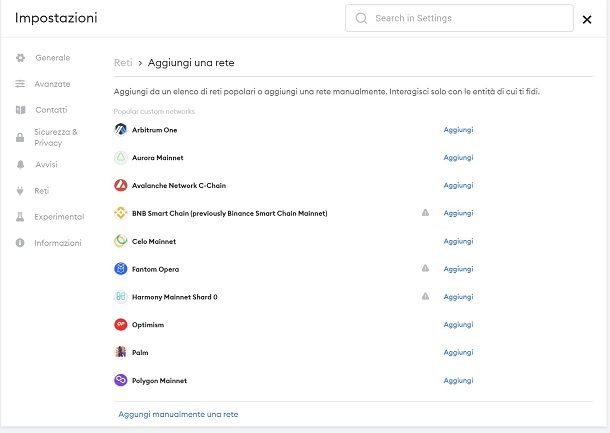Open the Informazioni settings tab

(x=58, y=243)
